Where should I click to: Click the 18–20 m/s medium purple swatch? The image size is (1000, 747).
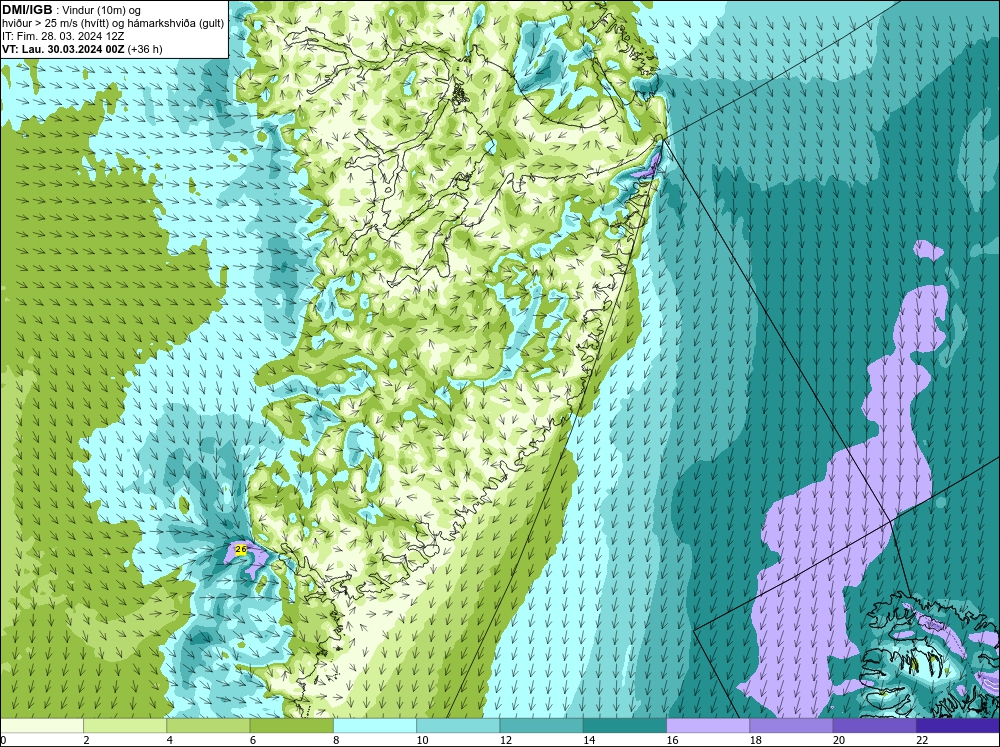tap(791, 725)
